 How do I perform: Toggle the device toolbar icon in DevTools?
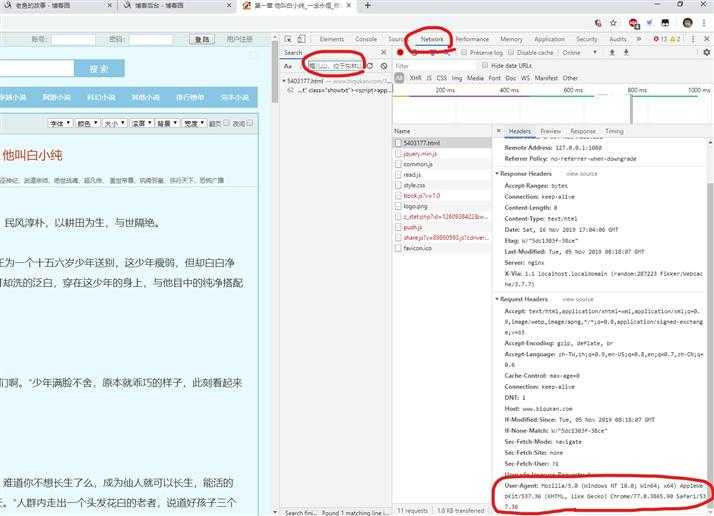pos(301,39)
